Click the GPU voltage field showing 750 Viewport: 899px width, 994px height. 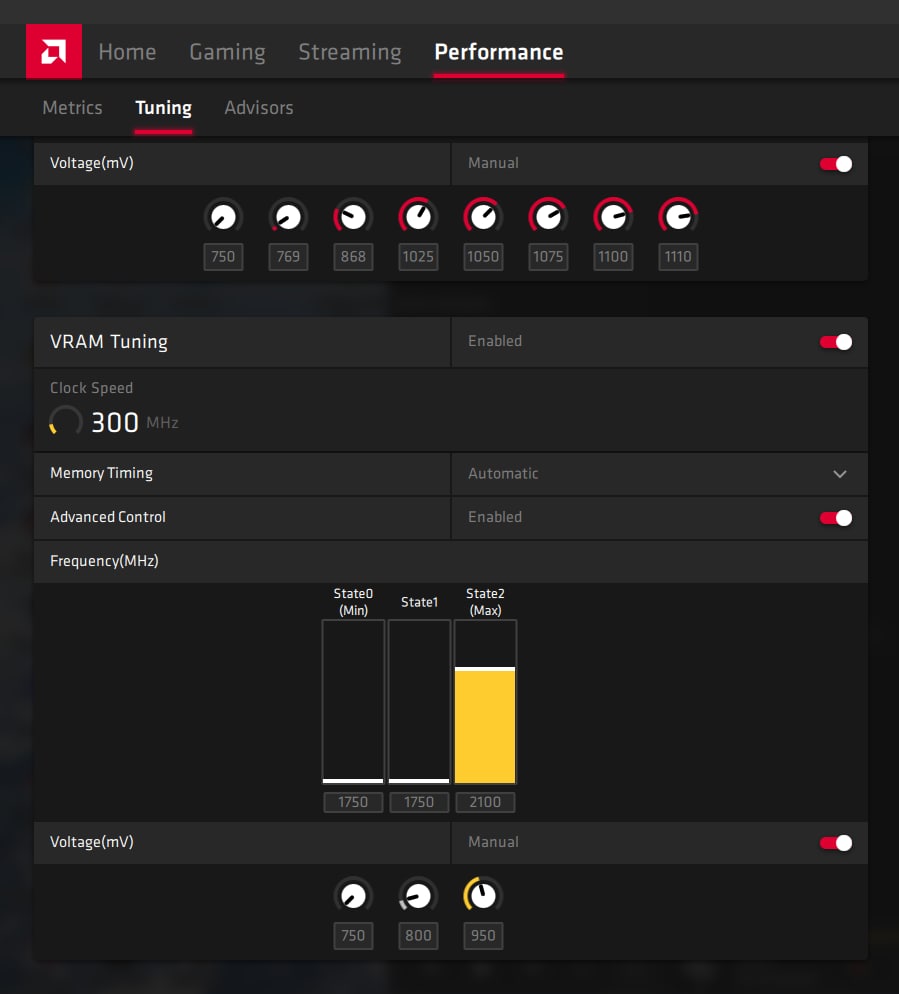coord(223,257)
